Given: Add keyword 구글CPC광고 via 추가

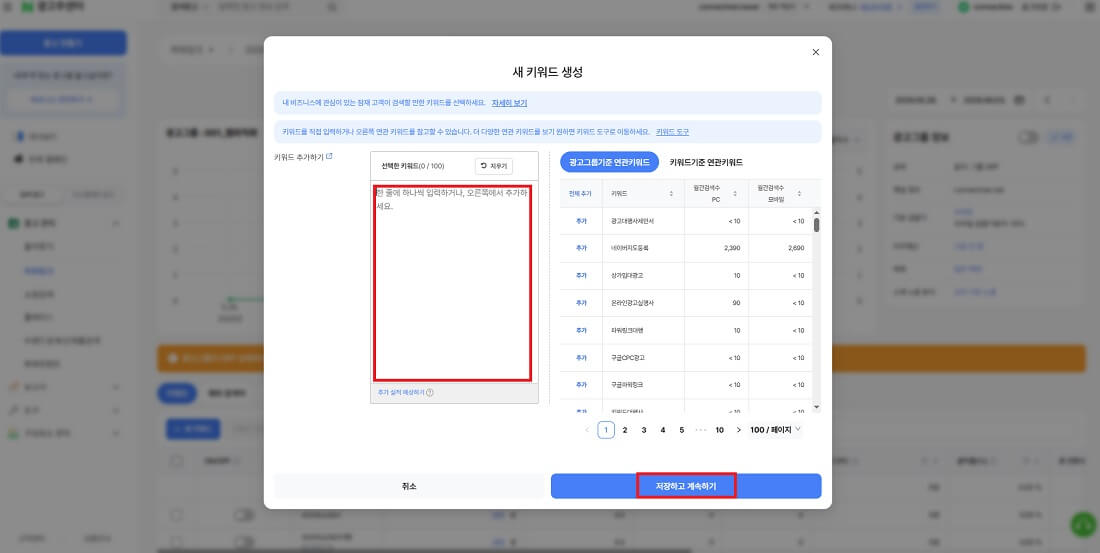Looking at the screenshot, I should [581, 358].
